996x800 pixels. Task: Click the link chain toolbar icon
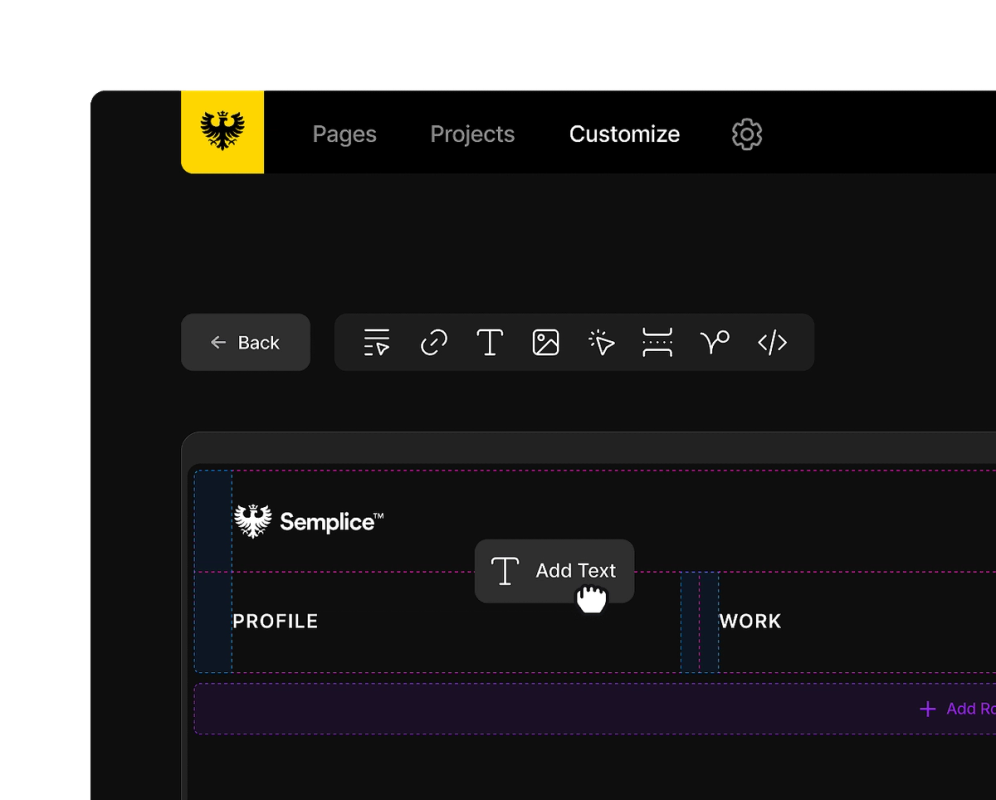[434, 342]
